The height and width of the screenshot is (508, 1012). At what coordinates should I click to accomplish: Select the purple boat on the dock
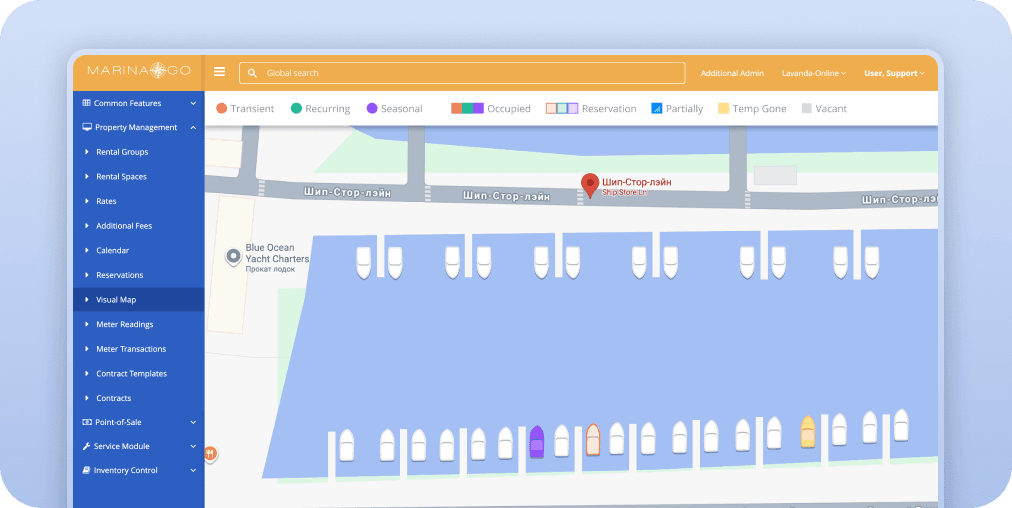click(537, 441)
